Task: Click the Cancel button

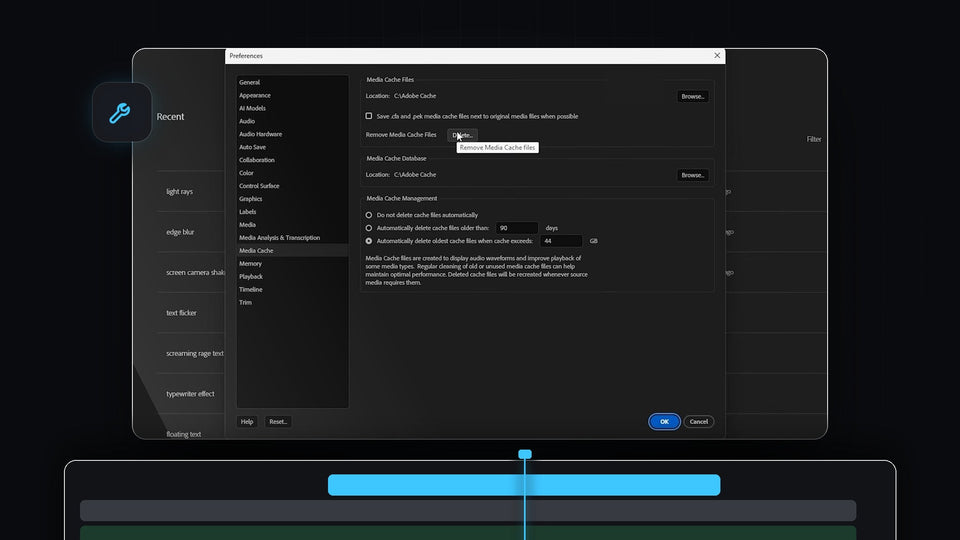Action: [x=699, y=421]
